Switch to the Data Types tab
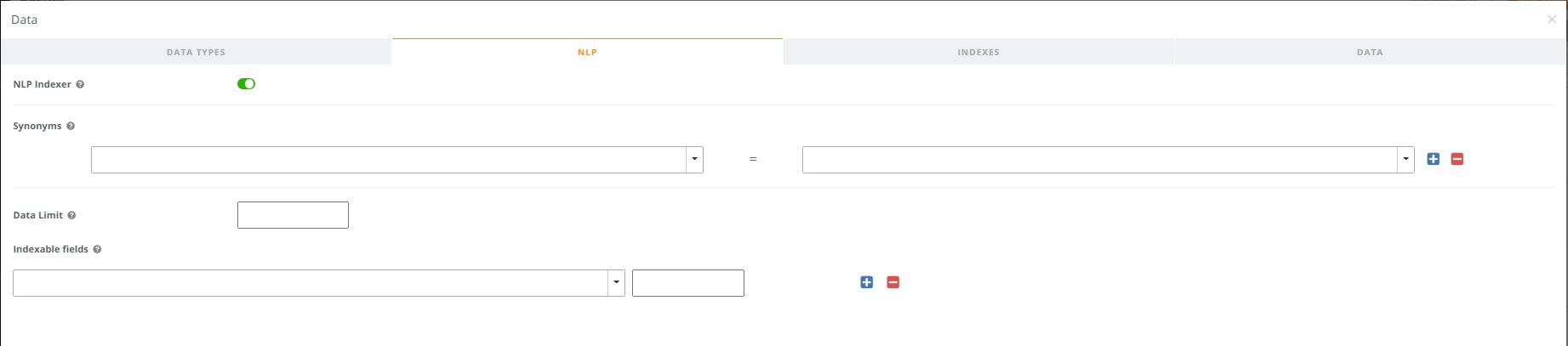This screenshot has width=1568, height=346. coord(196,52)
